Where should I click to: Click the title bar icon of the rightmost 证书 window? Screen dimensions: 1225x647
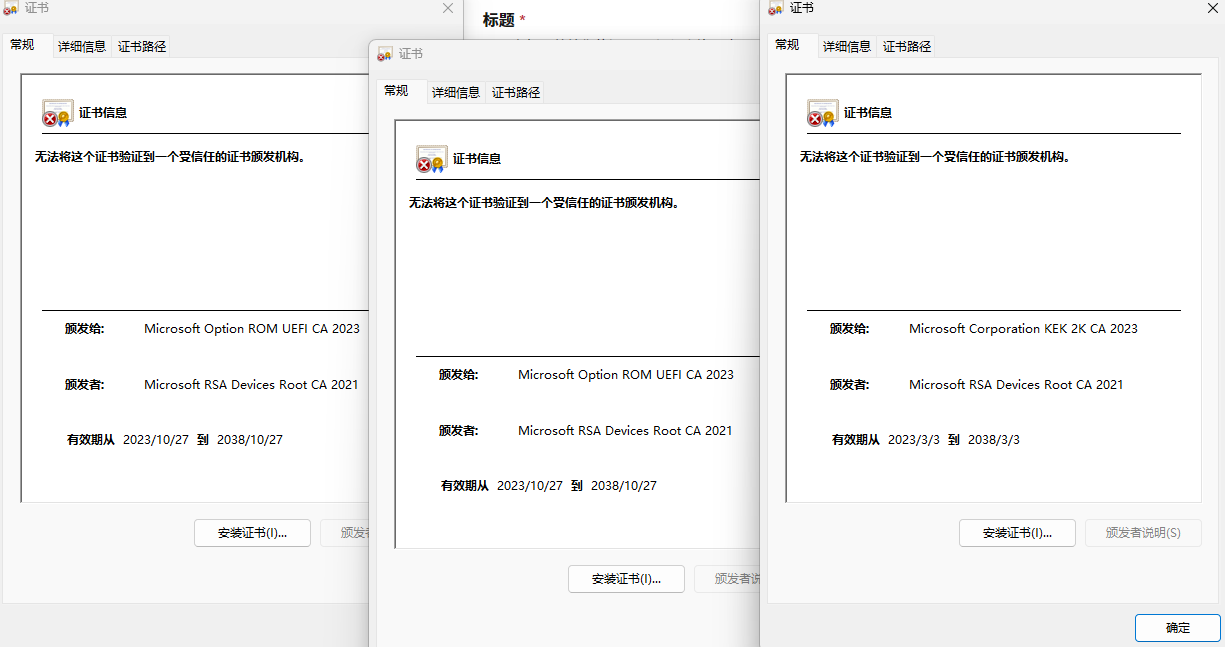(x=776, y=8)
